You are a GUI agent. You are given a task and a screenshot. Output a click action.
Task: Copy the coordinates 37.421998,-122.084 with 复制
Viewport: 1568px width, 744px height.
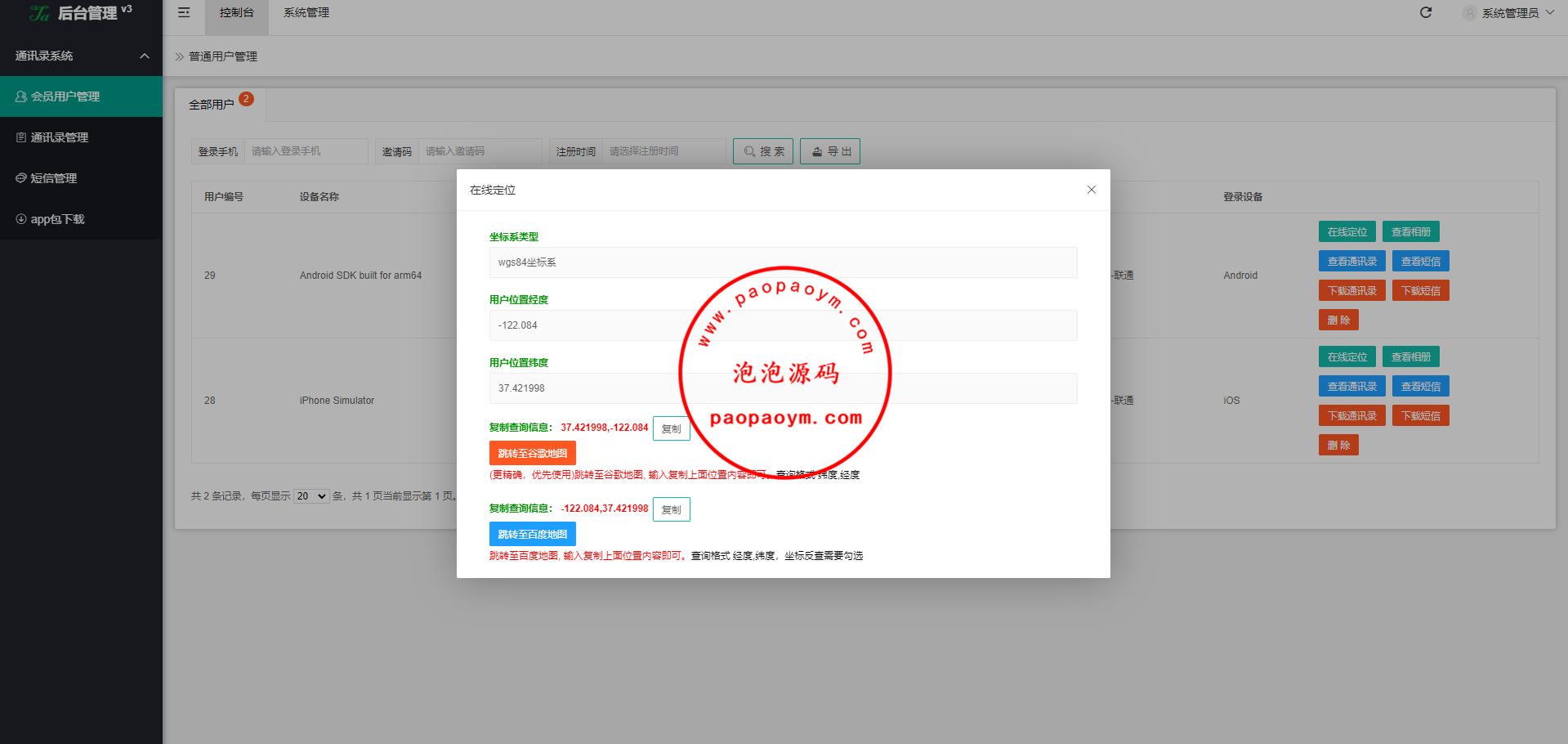[671, 428]
